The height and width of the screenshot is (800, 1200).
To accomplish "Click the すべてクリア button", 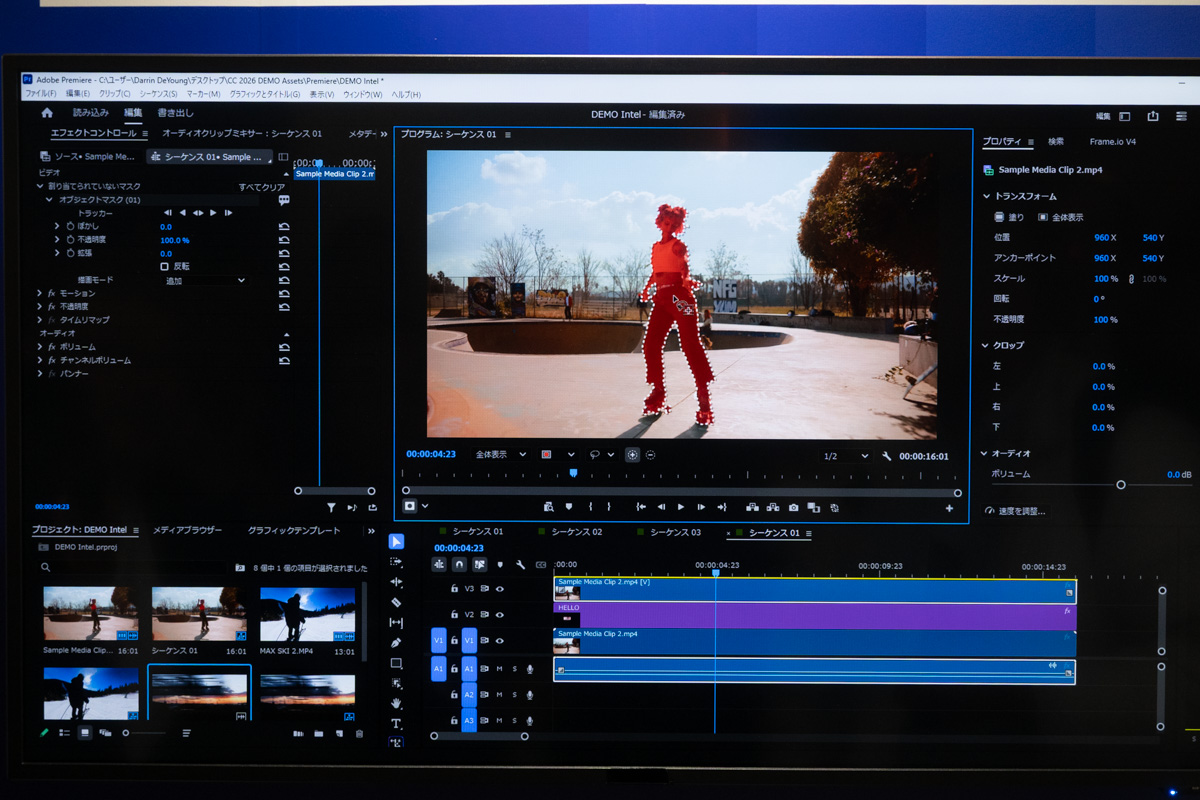I will 261,187.
